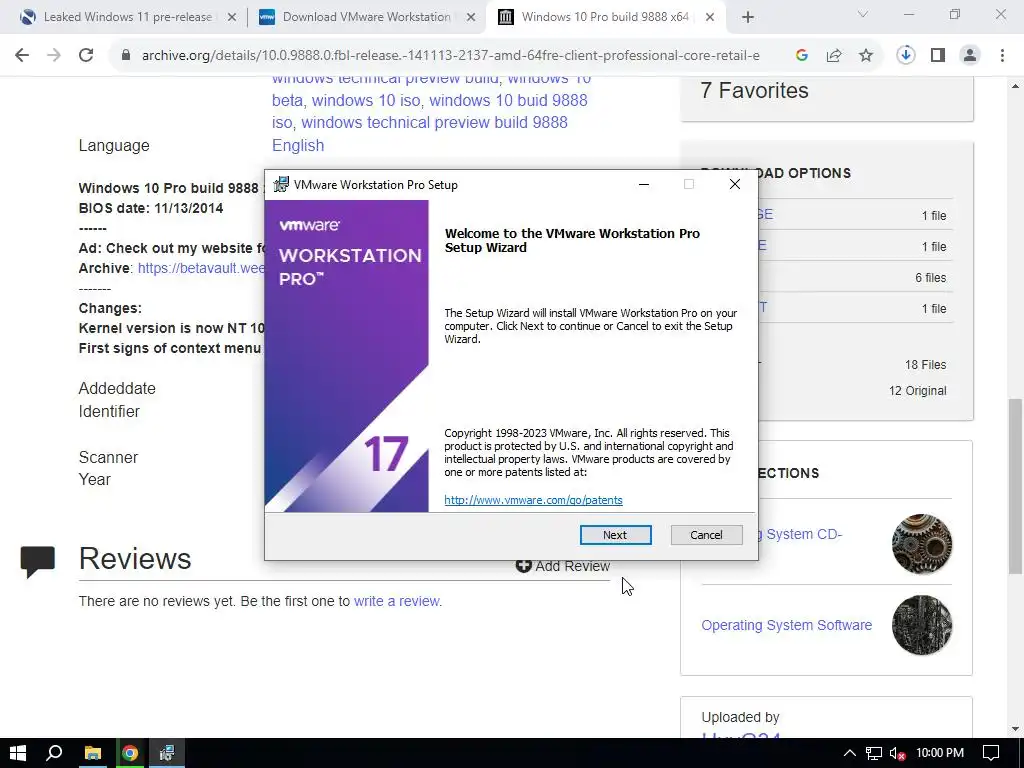Click 18 Files in download options
Image resolution: width=1024 pixels, height=768 pixels.
click(925, 365)
